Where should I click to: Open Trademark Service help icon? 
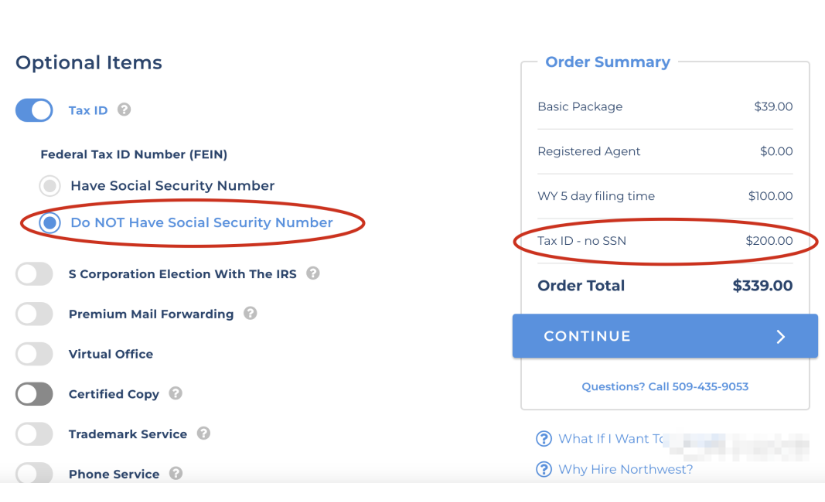(x=203, y=433)
